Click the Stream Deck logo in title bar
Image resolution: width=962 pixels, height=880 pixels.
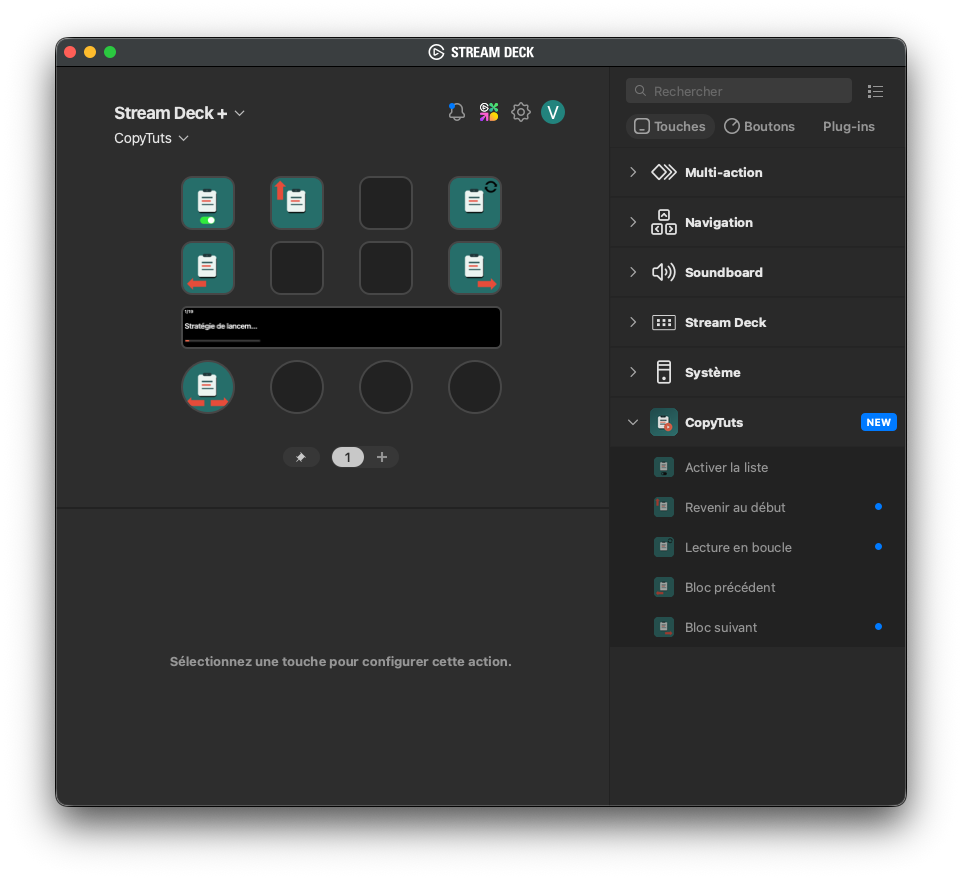tap(436, 52)
